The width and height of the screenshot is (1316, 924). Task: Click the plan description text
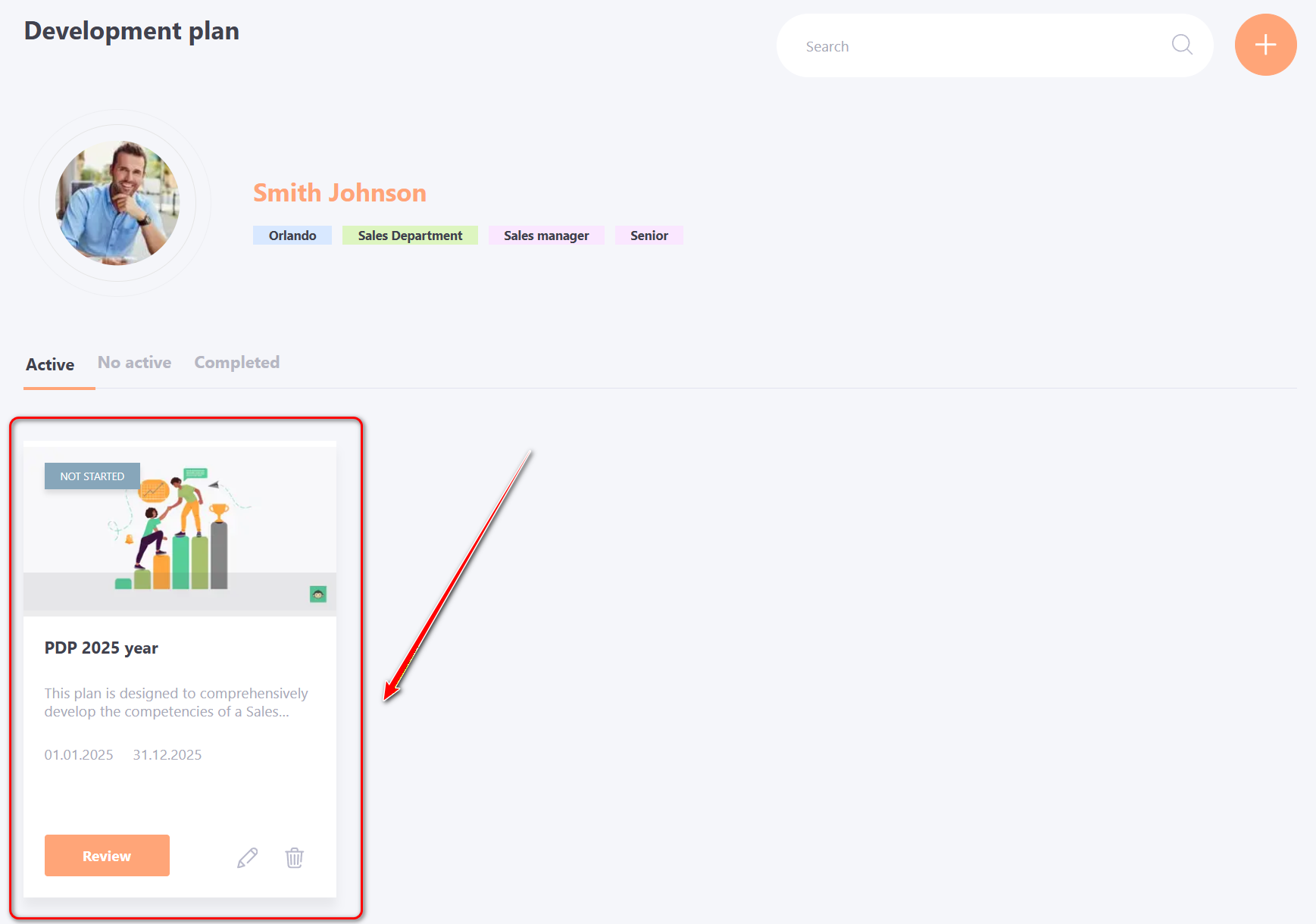[x=176, y=702]
